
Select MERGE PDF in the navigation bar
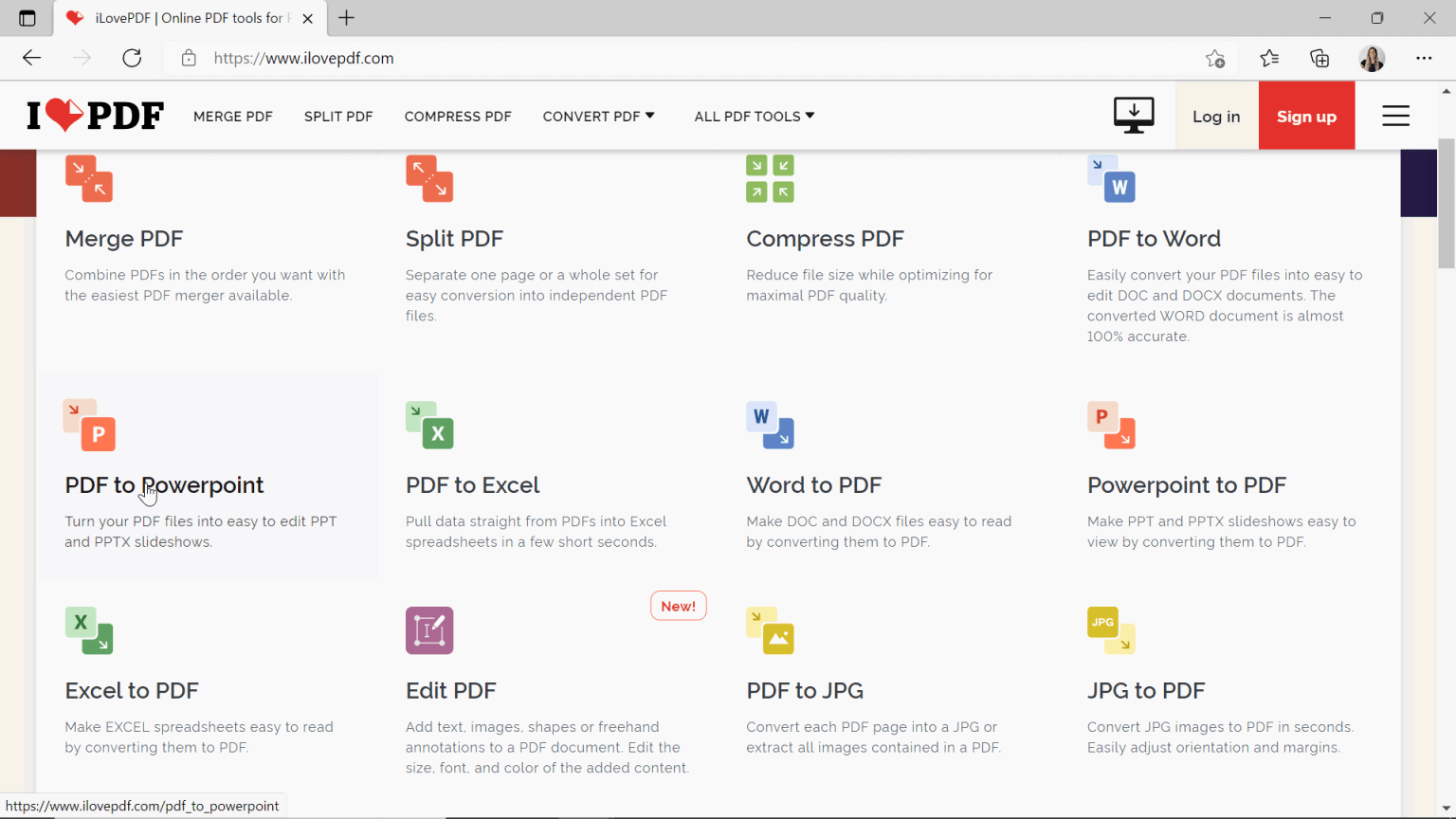point(232,116)
